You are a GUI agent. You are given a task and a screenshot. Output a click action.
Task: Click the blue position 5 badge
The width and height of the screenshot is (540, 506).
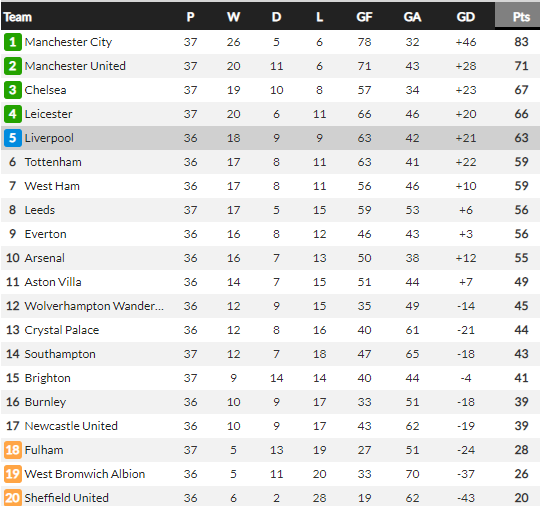13,138
